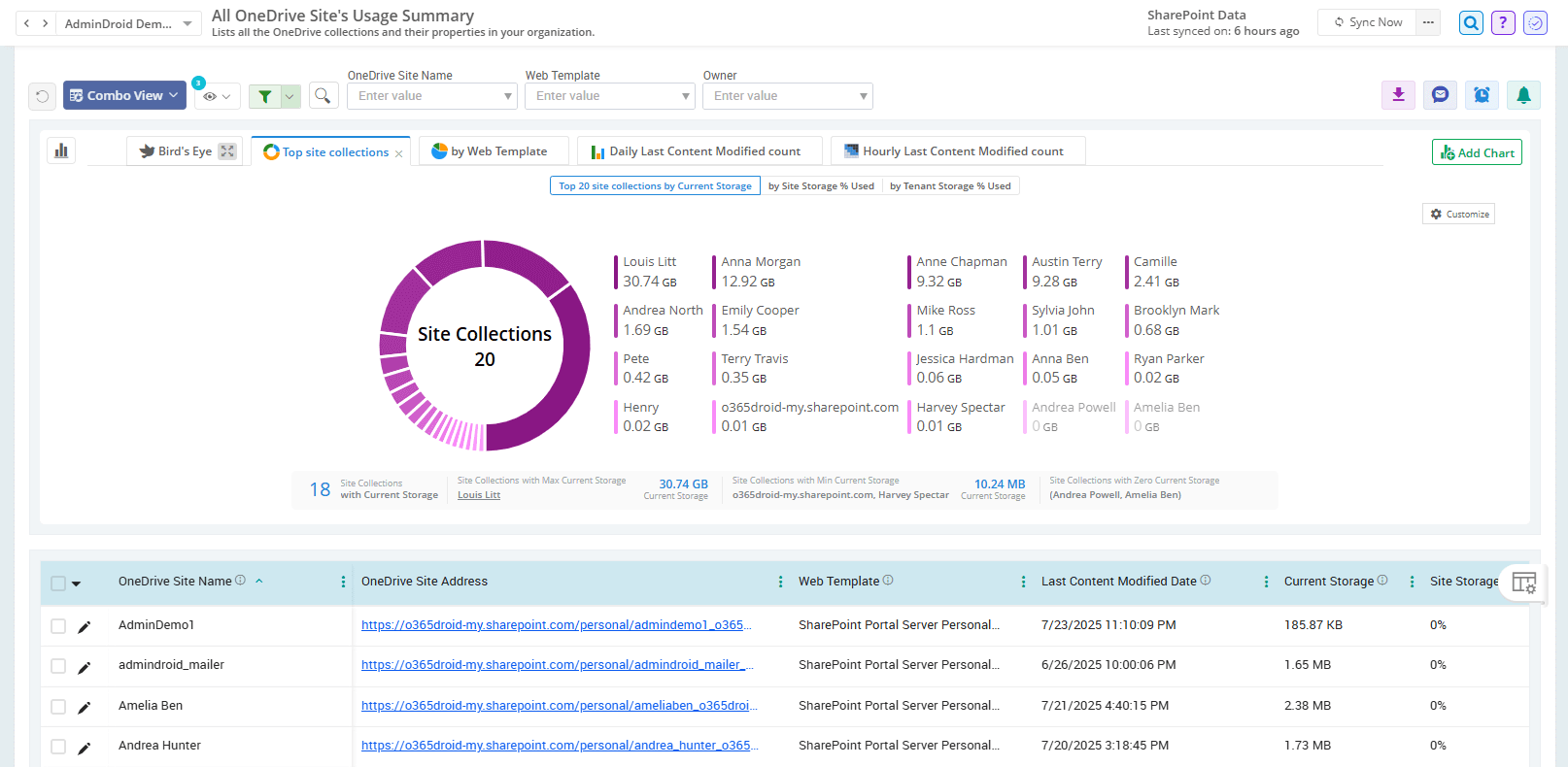1568x767 pixels.
Task: Click OneDrive Site Name info icon
Action: tap(240, 581)
